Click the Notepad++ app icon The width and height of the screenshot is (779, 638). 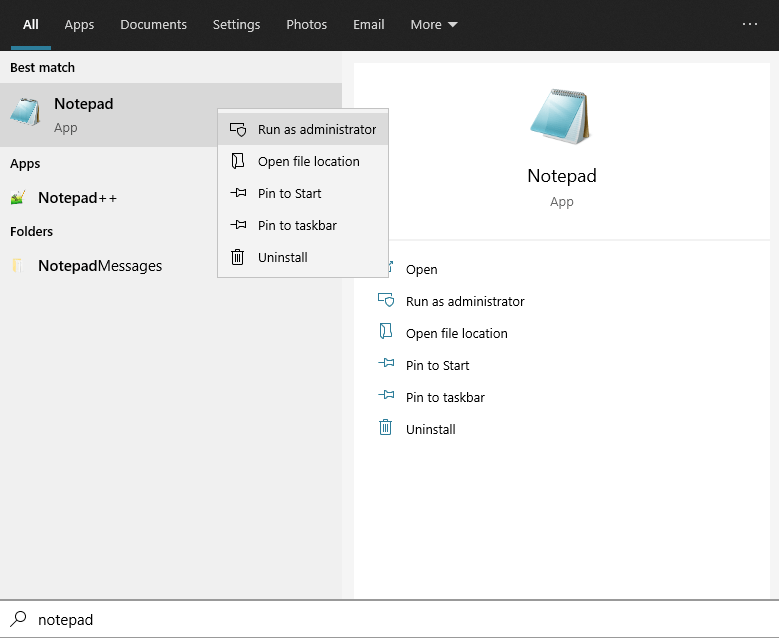18,198
